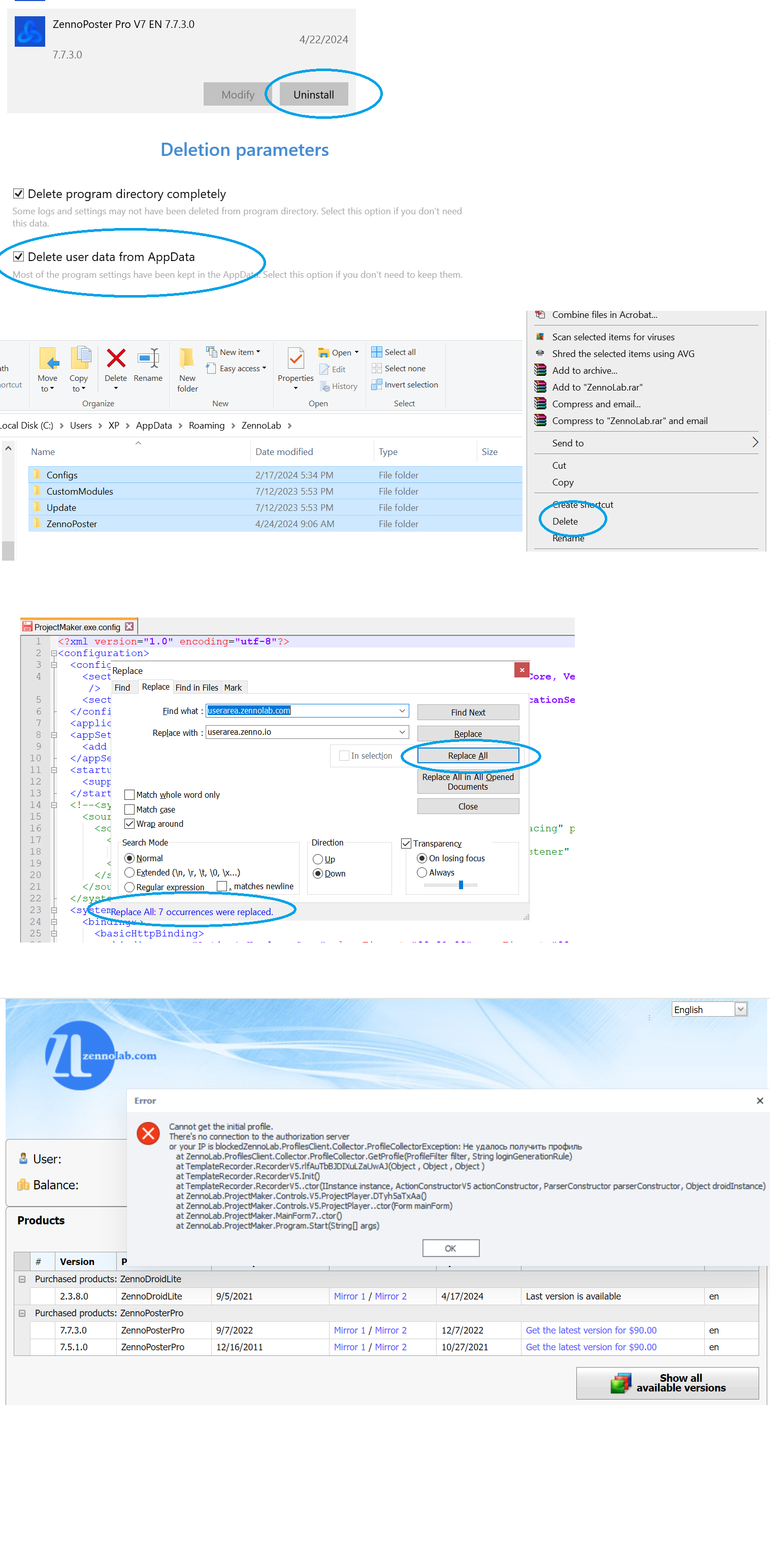Click the Invert selection icon

pos(376,384)
